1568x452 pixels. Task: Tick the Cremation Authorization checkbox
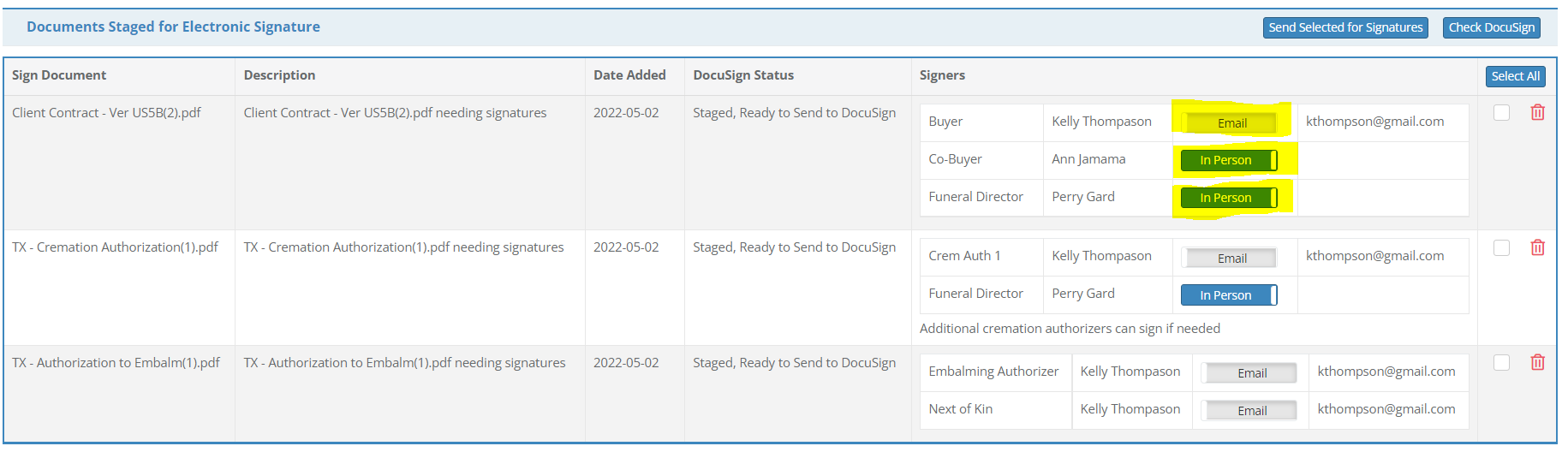tap(1501, 247)
